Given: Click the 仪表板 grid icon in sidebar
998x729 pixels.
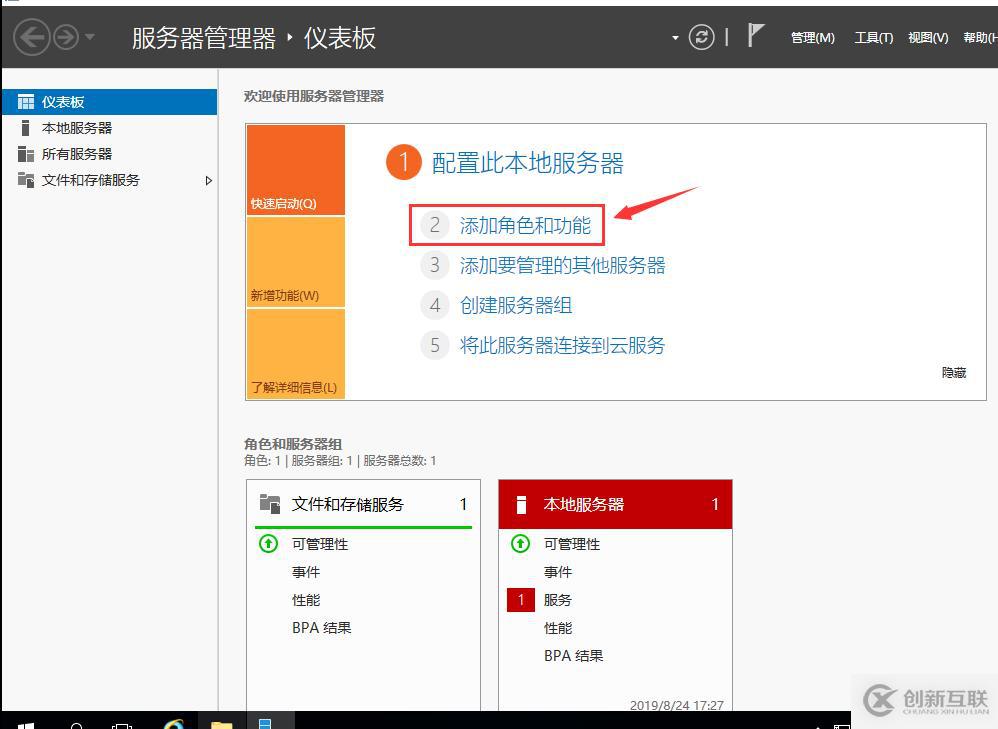Looking at the screenshot, I should tap(25, 102).
